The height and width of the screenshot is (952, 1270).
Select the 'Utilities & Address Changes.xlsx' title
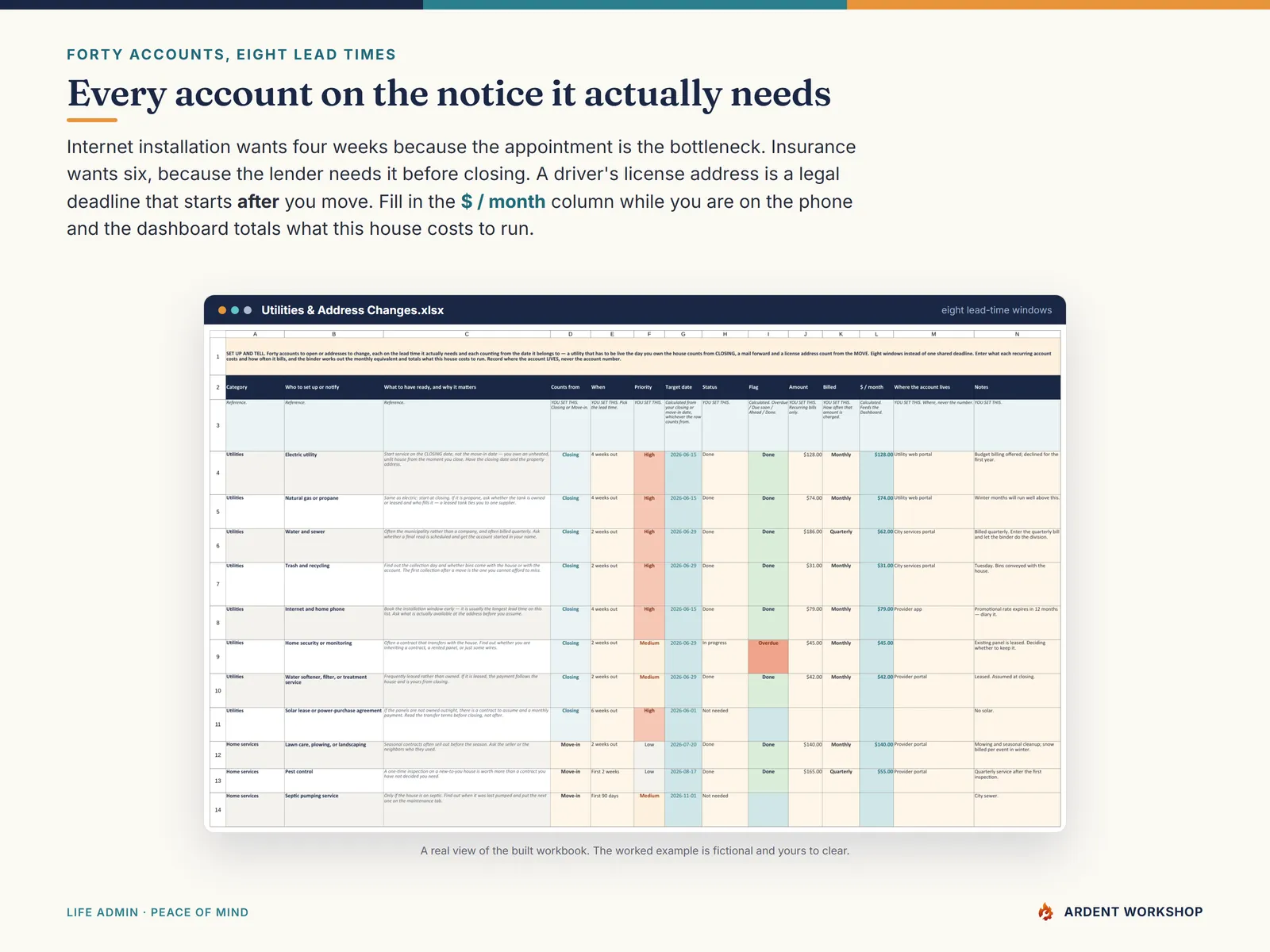(x=352, y=310)
